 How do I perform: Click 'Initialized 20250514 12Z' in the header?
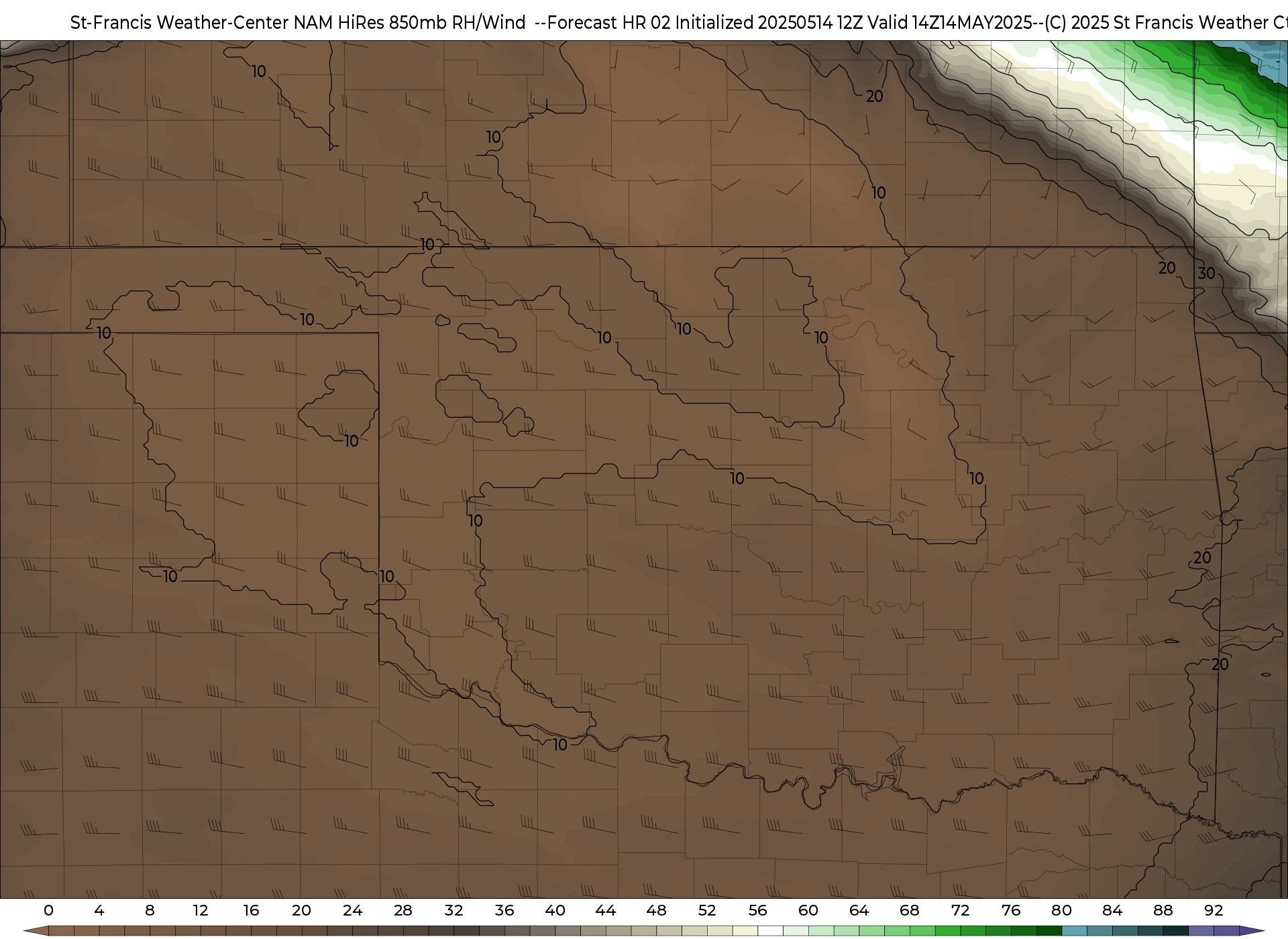pos(769,22)
